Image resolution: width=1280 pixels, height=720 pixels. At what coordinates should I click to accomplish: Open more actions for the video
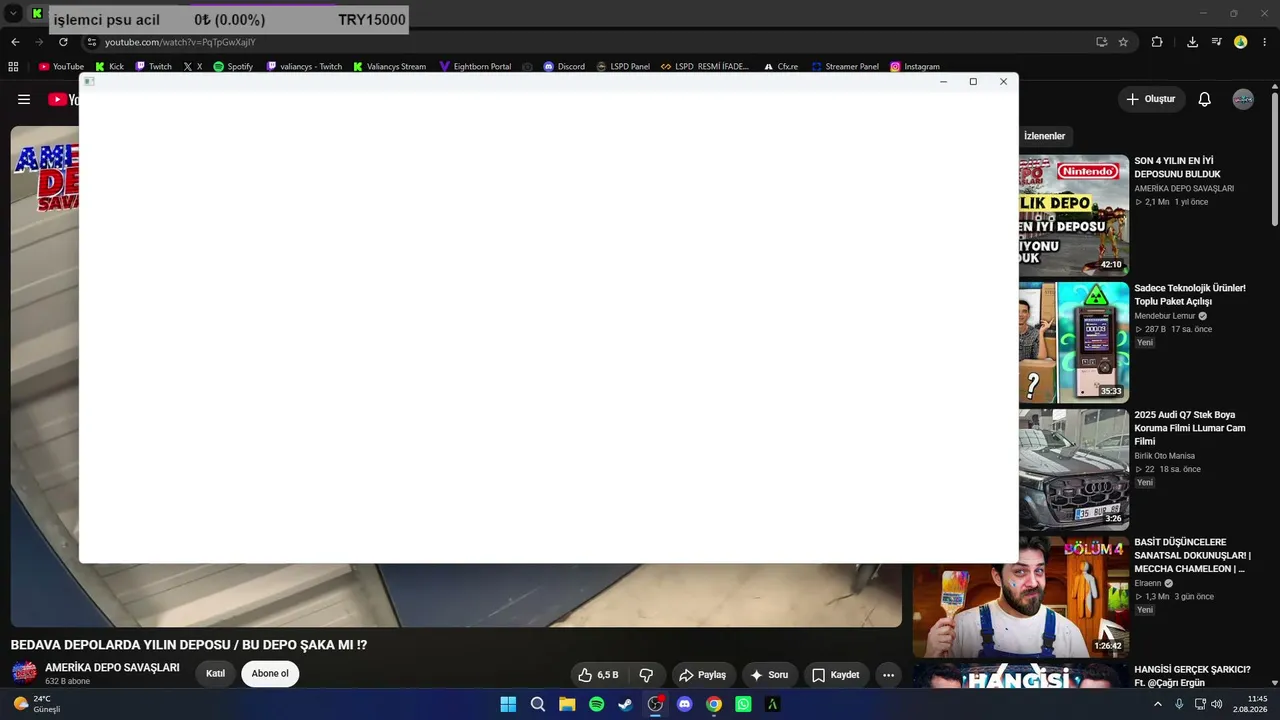click(888, 675)
